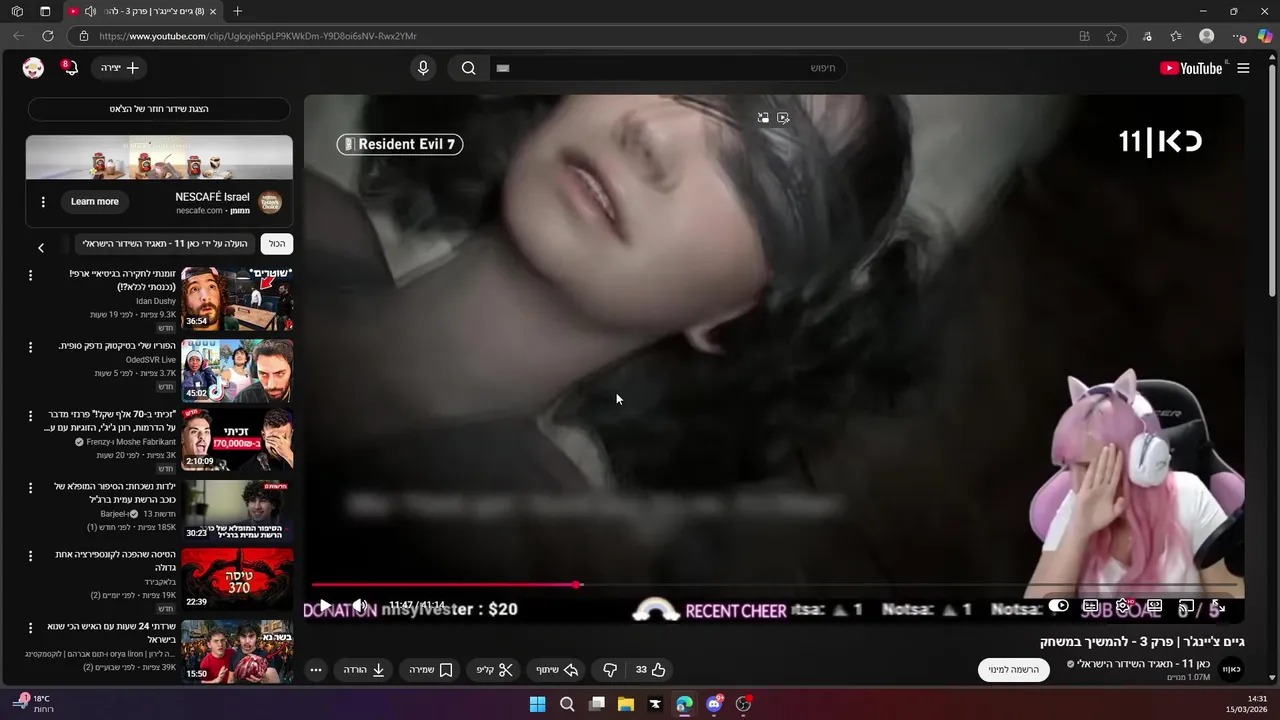Open the כאן 11 channel avatar
The height and width of the screenshot is (720, 1280).
[x=1232, y=669]
